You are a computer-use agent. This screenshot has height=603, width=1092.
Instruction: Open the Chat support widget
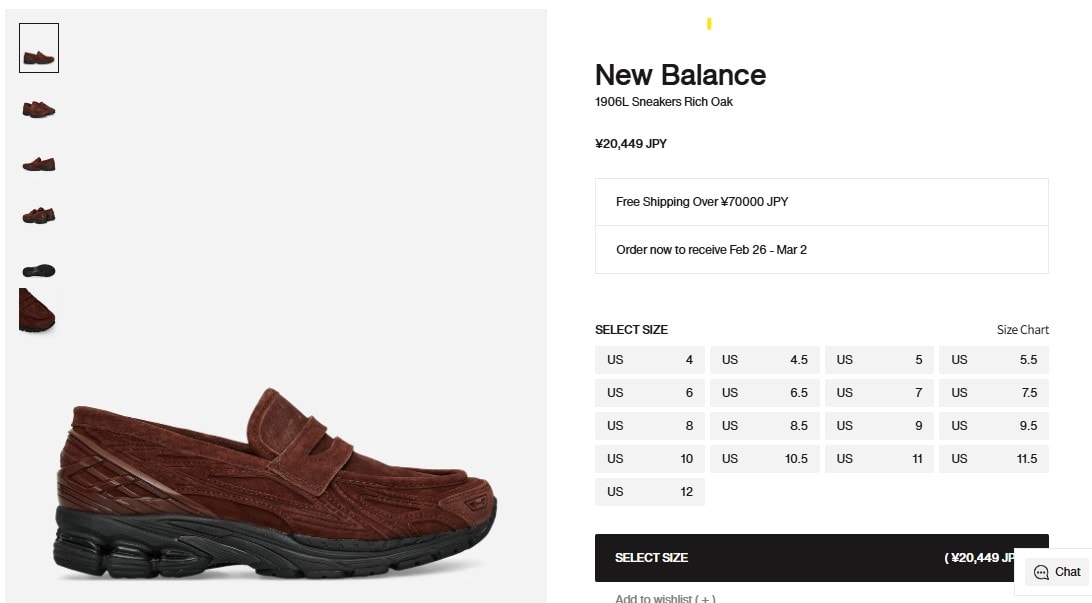coord(1057,572)
